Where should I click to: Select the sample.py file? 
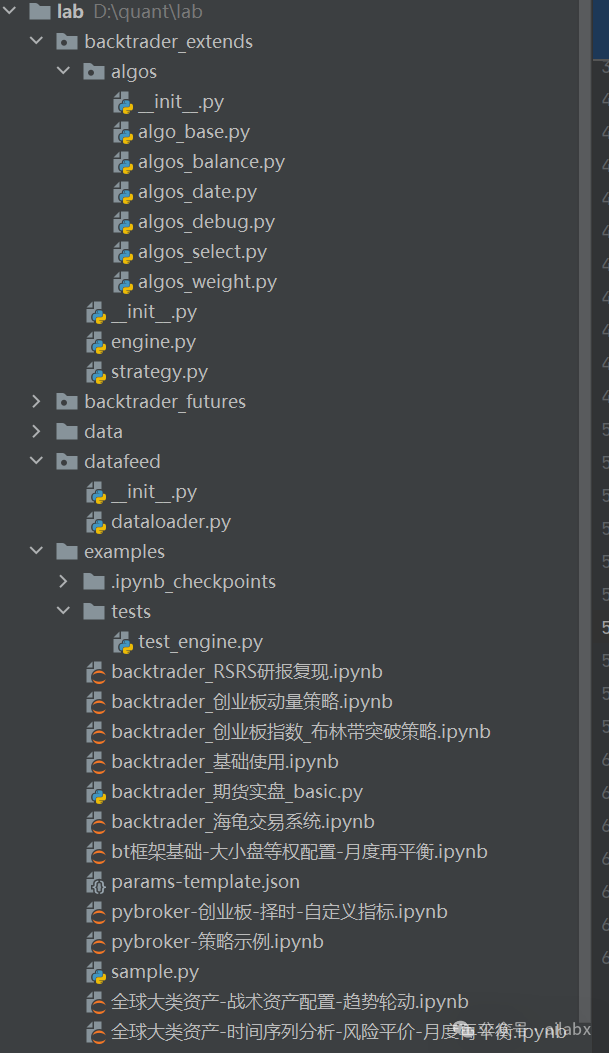[x=155, y=972]
